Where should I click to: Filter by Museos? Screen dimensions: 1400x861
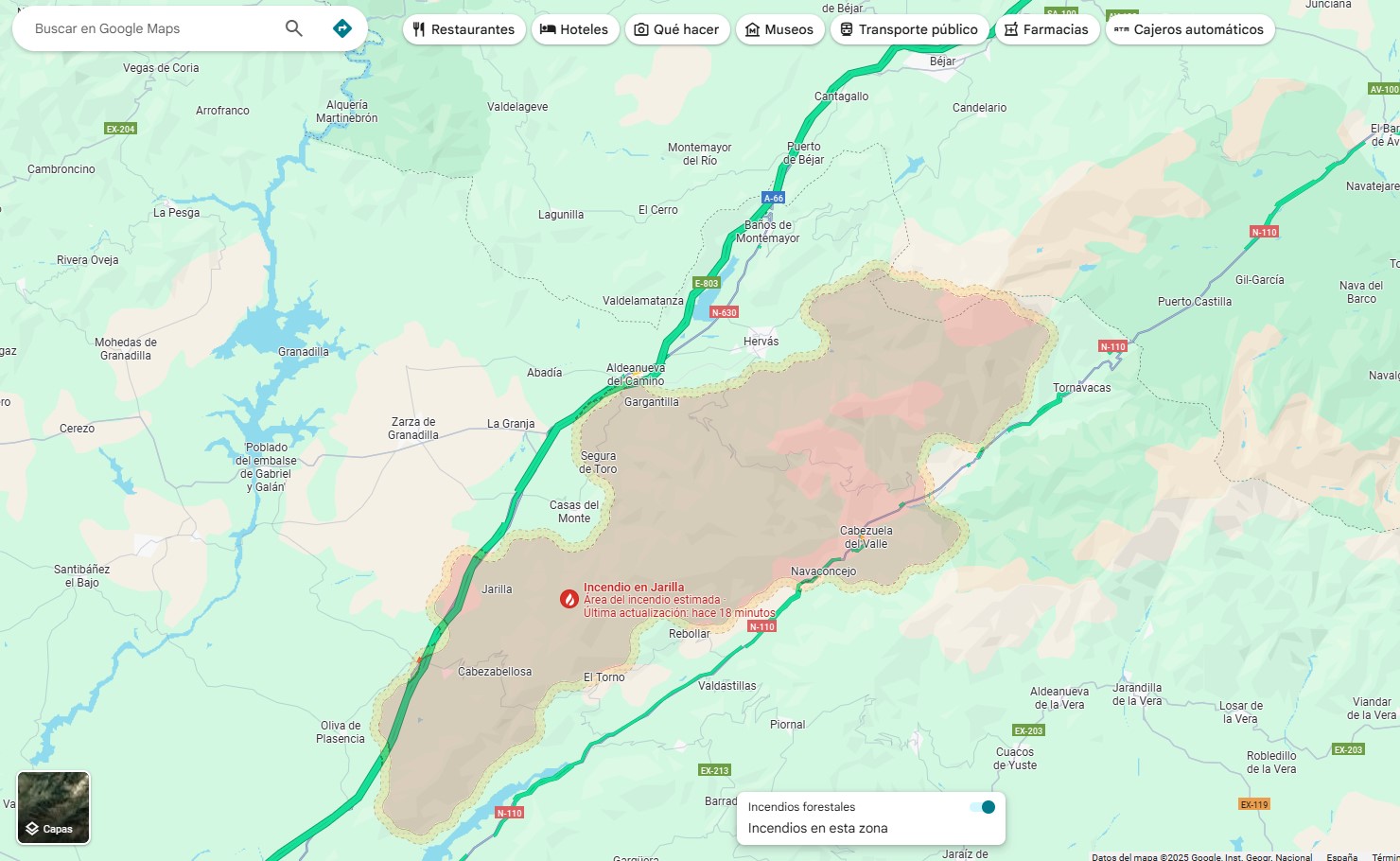coord(780,29)
